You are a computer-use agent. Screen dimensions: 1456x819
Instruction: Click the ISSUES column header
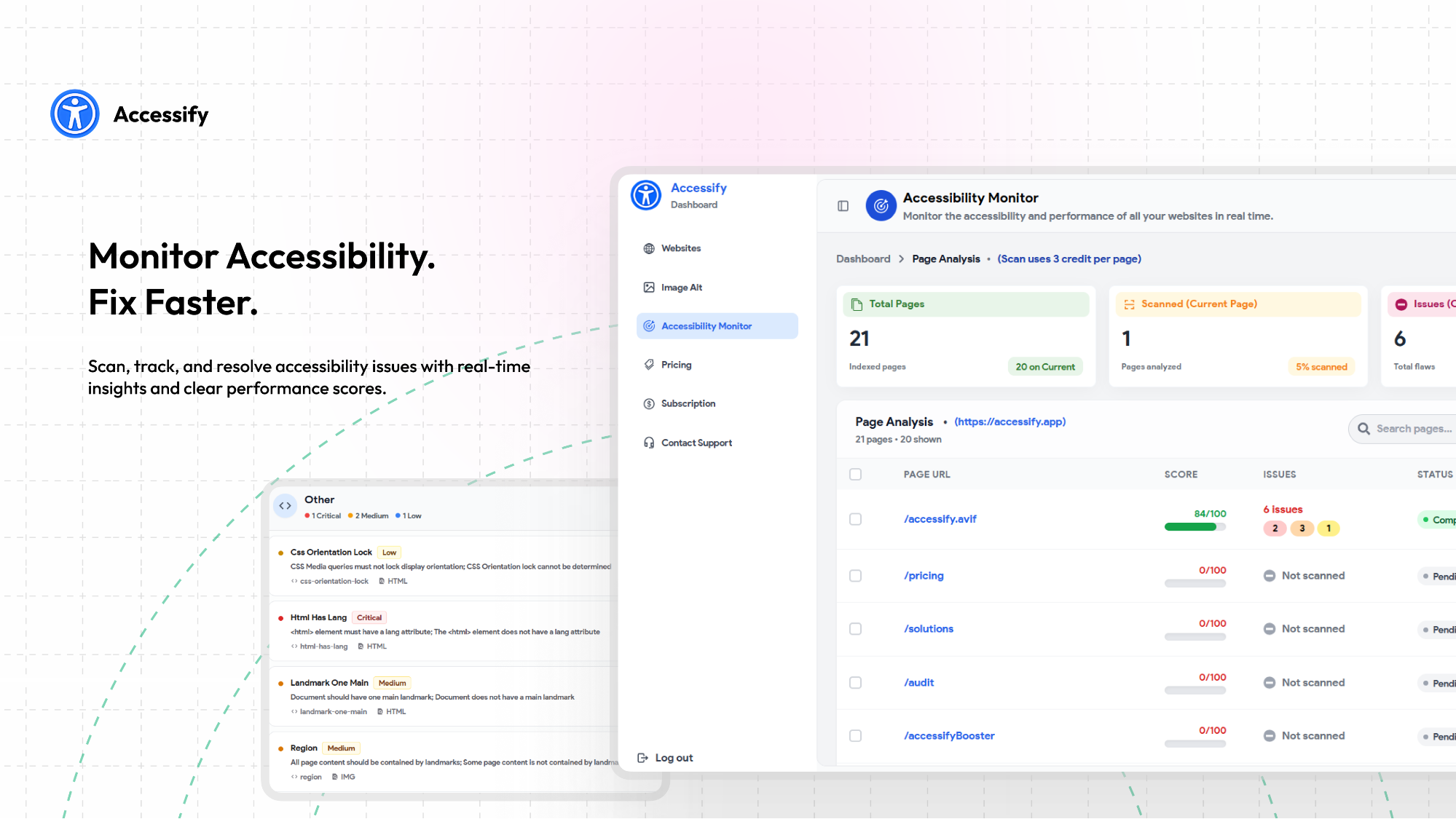pyautogui.click(x=1279, y=475)
